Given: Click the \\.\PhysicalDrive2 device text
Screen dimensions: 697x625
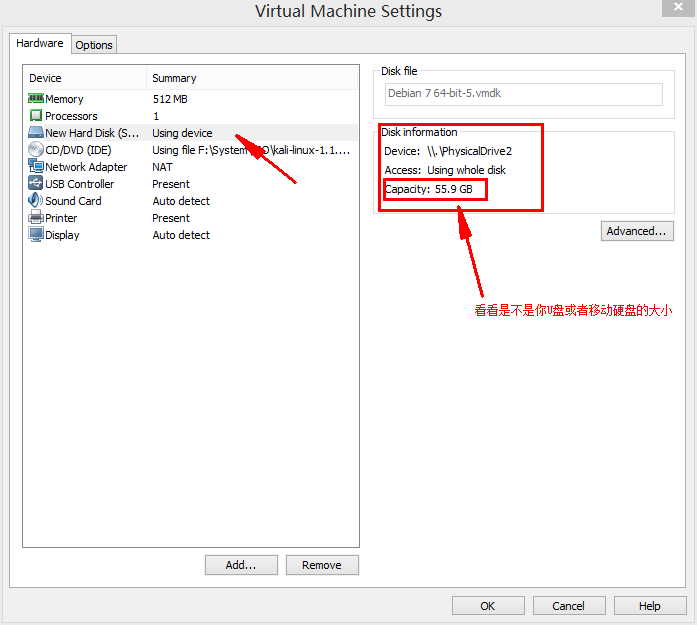Looking at the screenshot, I should (469, 151).
